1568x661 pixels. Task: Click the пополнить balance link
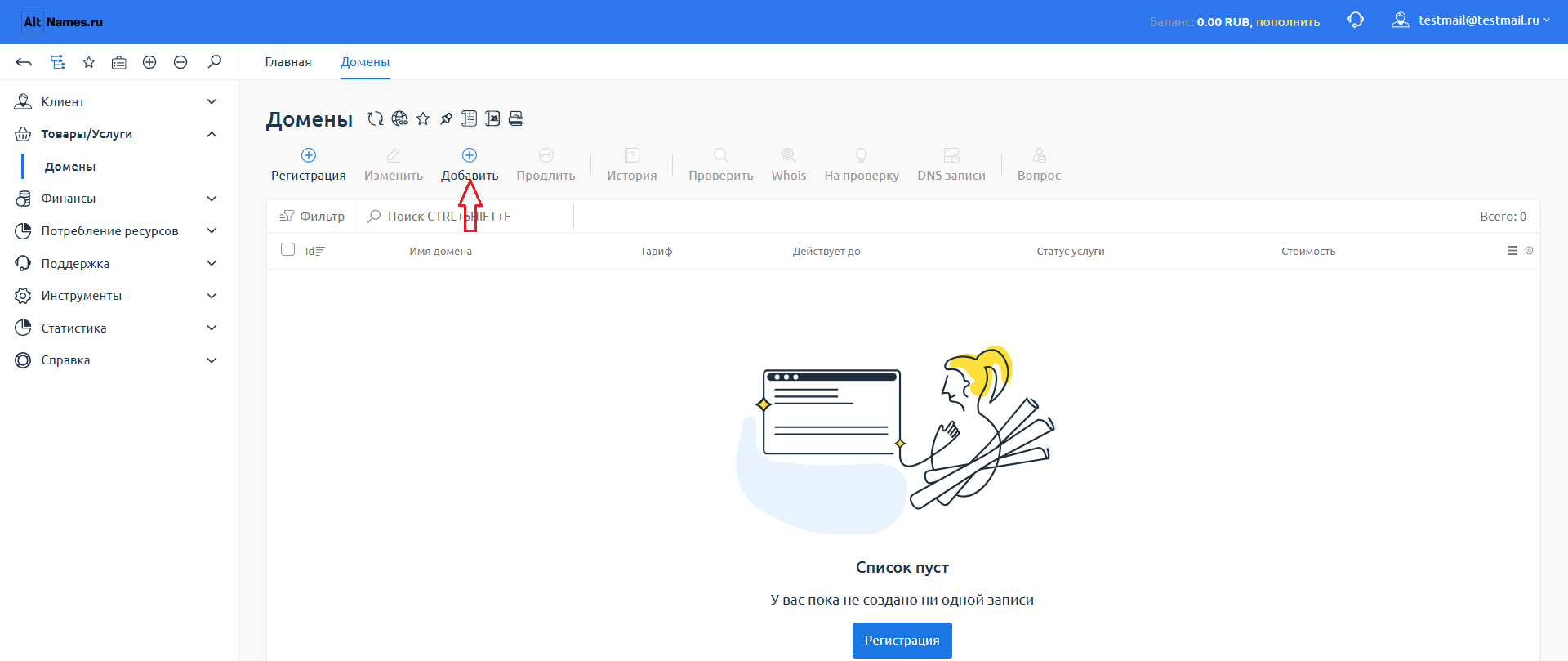1288,22
